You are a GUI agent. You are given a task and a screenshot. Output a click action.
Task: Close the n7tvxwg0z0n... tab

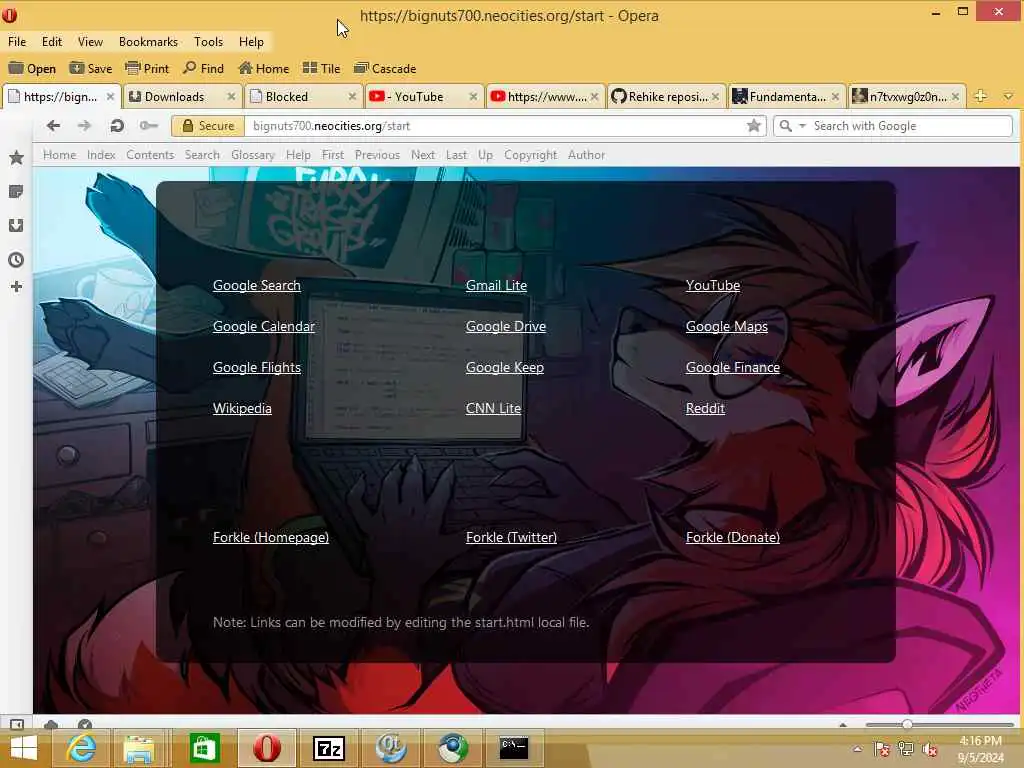point(955,97)
